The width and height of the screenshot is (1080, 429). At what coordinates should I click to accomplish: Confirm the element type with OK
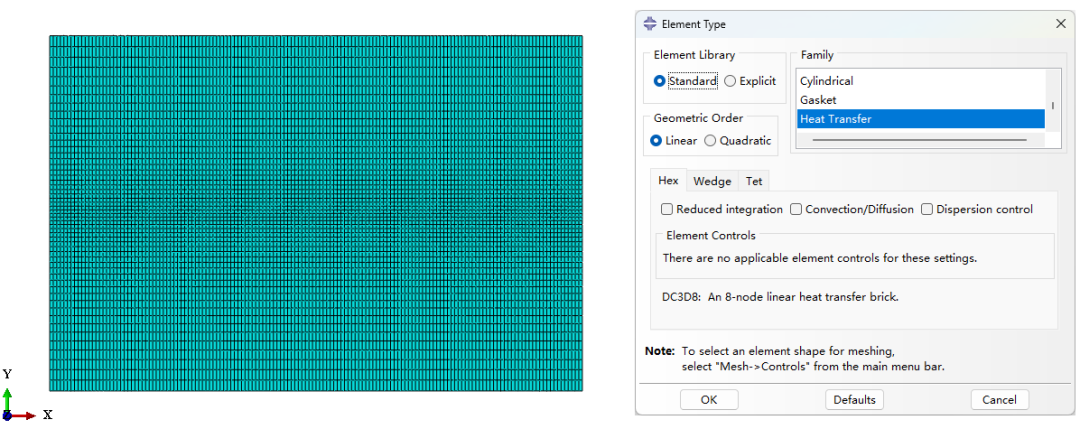709,399
